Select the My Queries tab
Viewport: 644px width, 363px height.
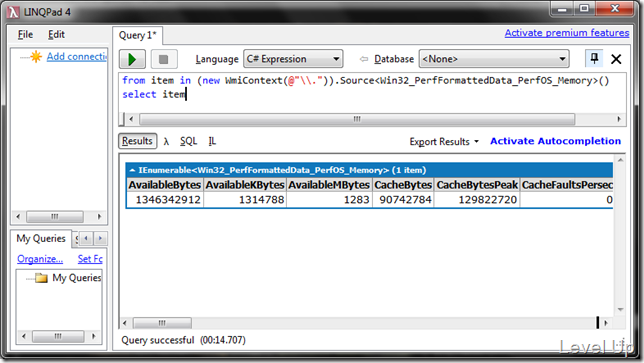pos(41,239)
